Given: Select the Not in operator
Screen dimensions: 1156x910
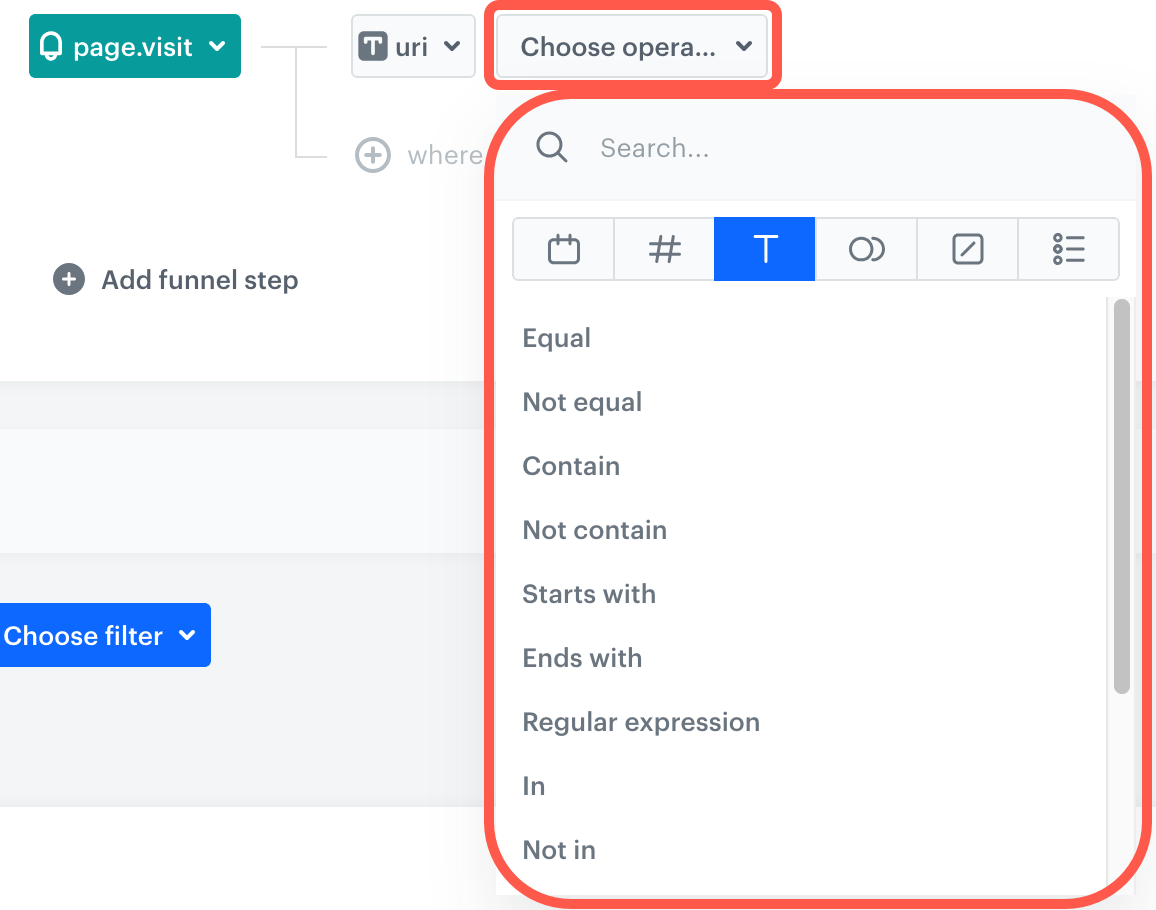Looking at the screenshot, I should click(x=559, y=850).
